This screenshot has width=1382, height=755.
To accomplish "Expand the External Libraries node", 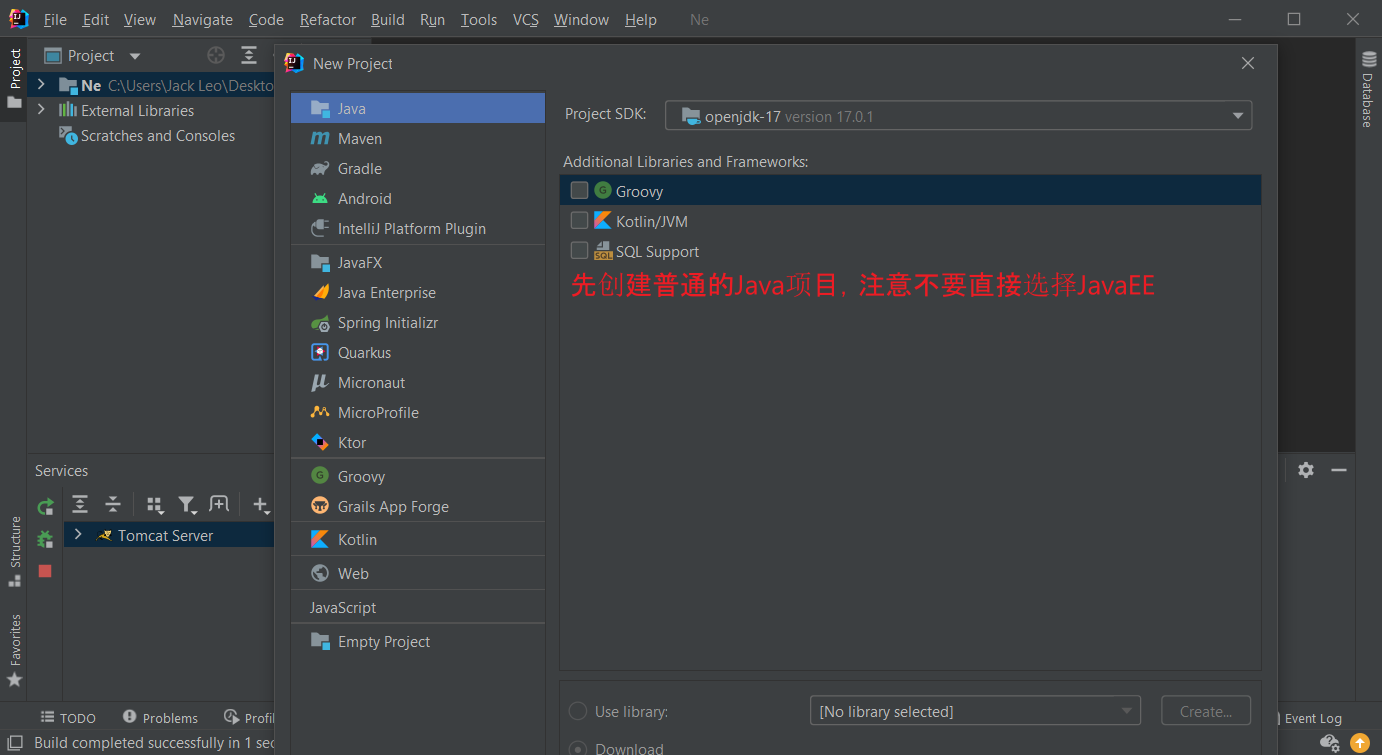I will click(41, 110).
